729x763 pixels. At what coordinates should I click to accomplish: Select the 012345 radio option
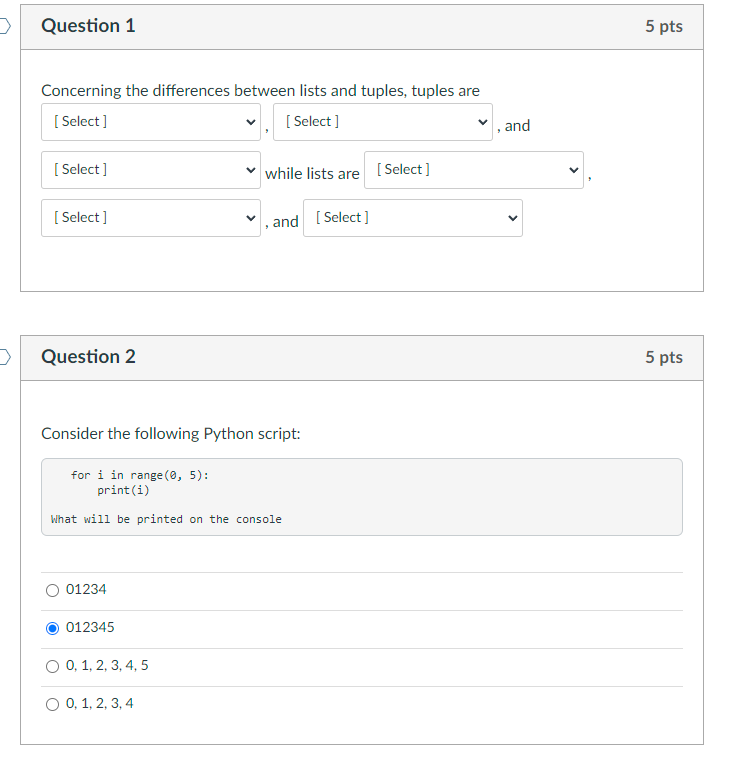53,628
